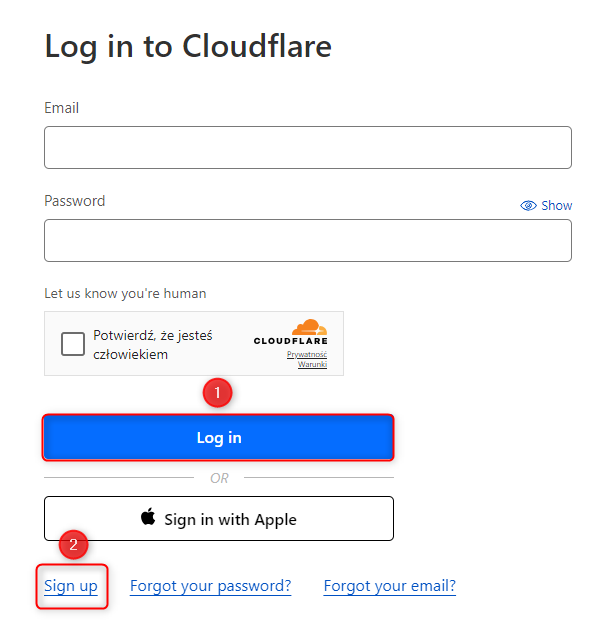Click the Email field label
Screen dimensions: 608x629
tap(61, 108)
